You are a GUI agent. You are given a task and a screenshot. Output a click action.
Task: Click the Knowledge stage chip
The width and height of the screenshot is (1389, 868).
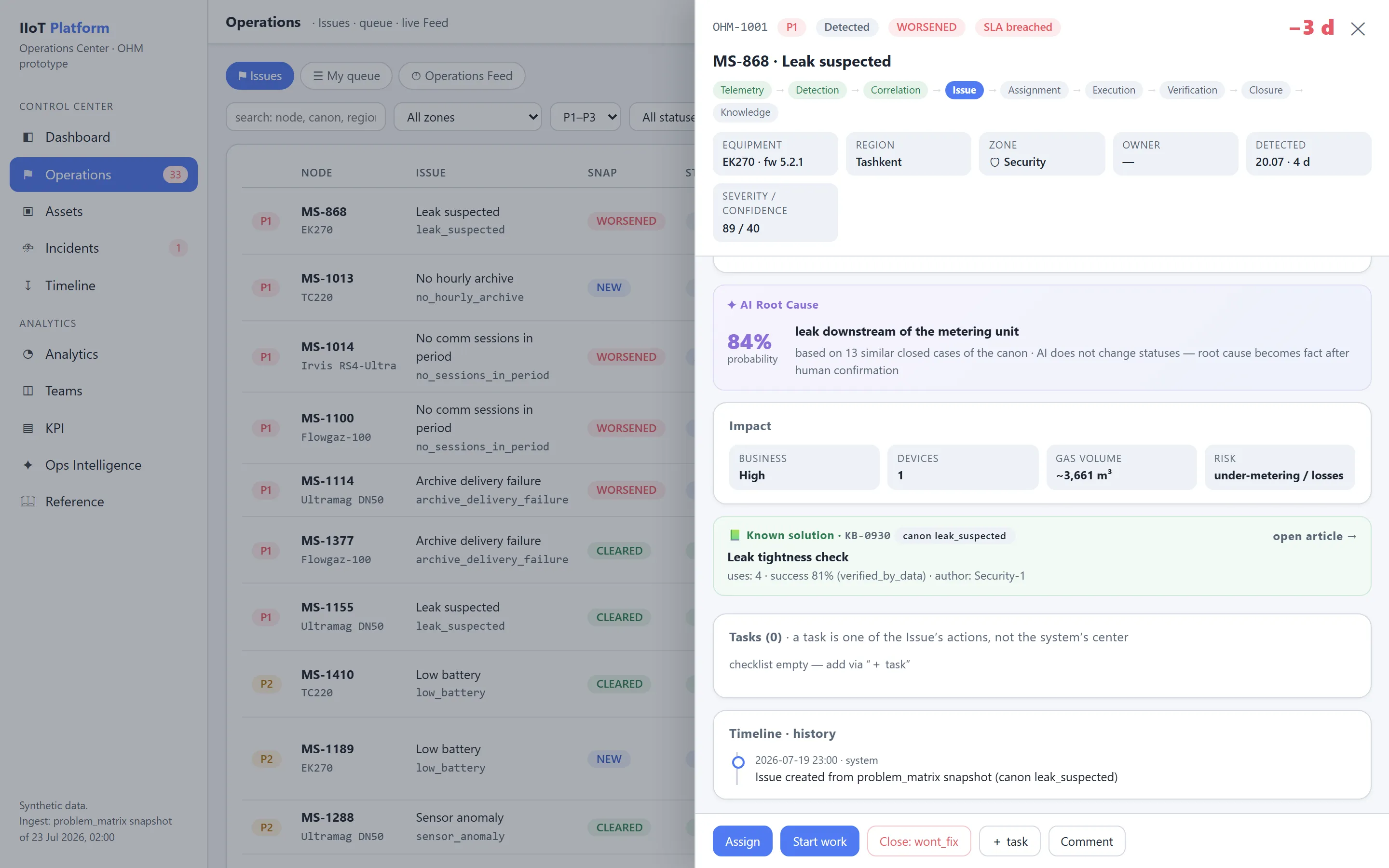[x=745, y=112]
